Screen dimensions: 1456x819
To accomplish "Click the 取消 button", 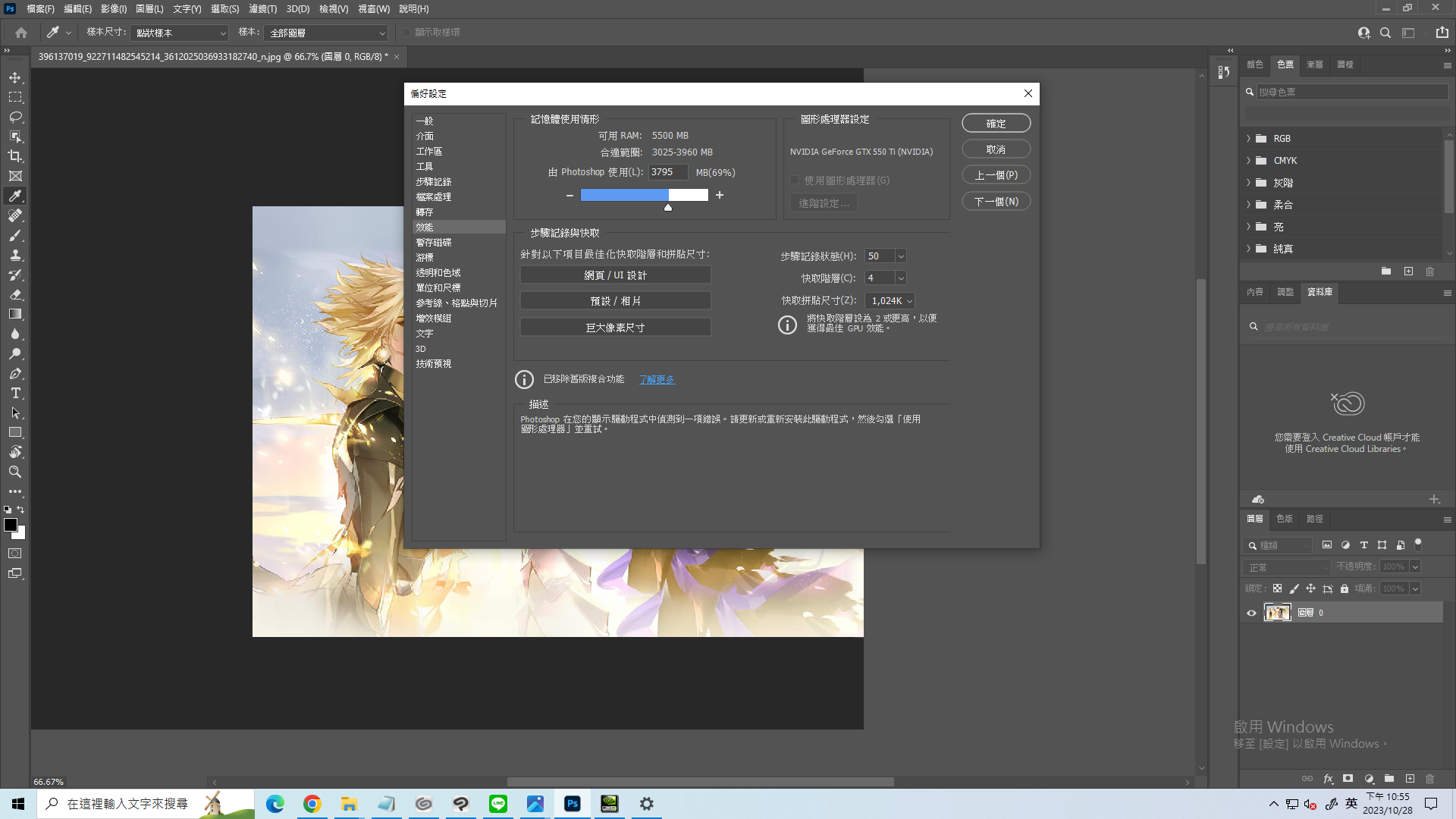I will click(x=996, y=149).
